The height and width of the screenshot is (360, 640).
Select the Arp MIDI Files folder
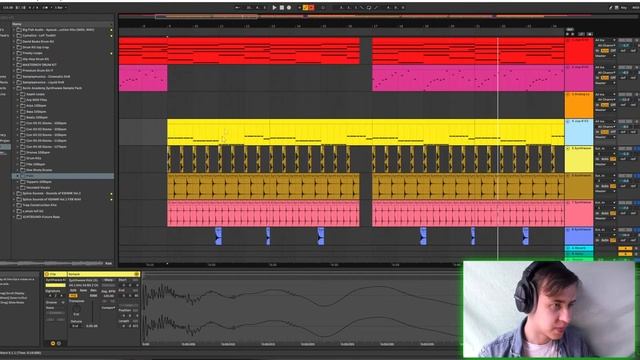pyautogui.click(x=36, y=100)
